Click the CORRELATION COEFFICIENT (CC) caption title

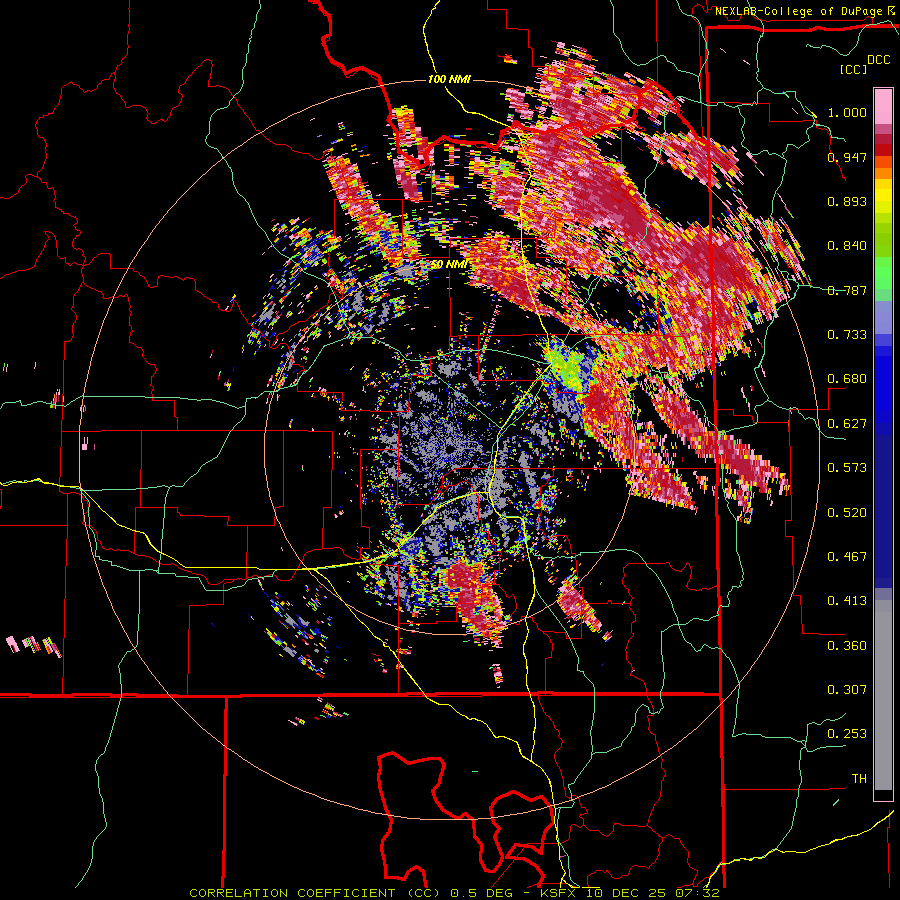coord(315,893)
